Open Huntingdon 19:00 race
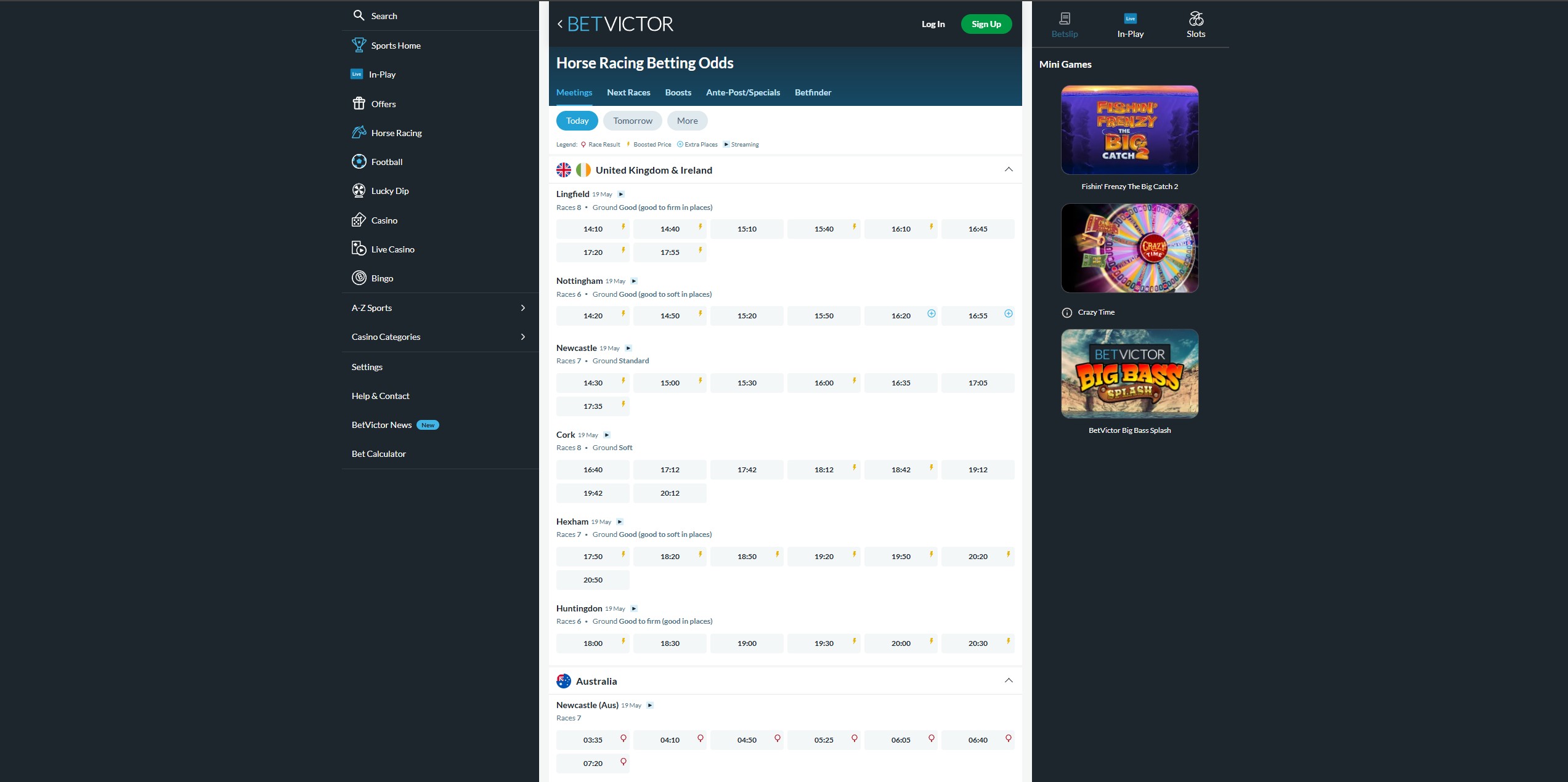The image size is (1568, 782). coord(747,643)
